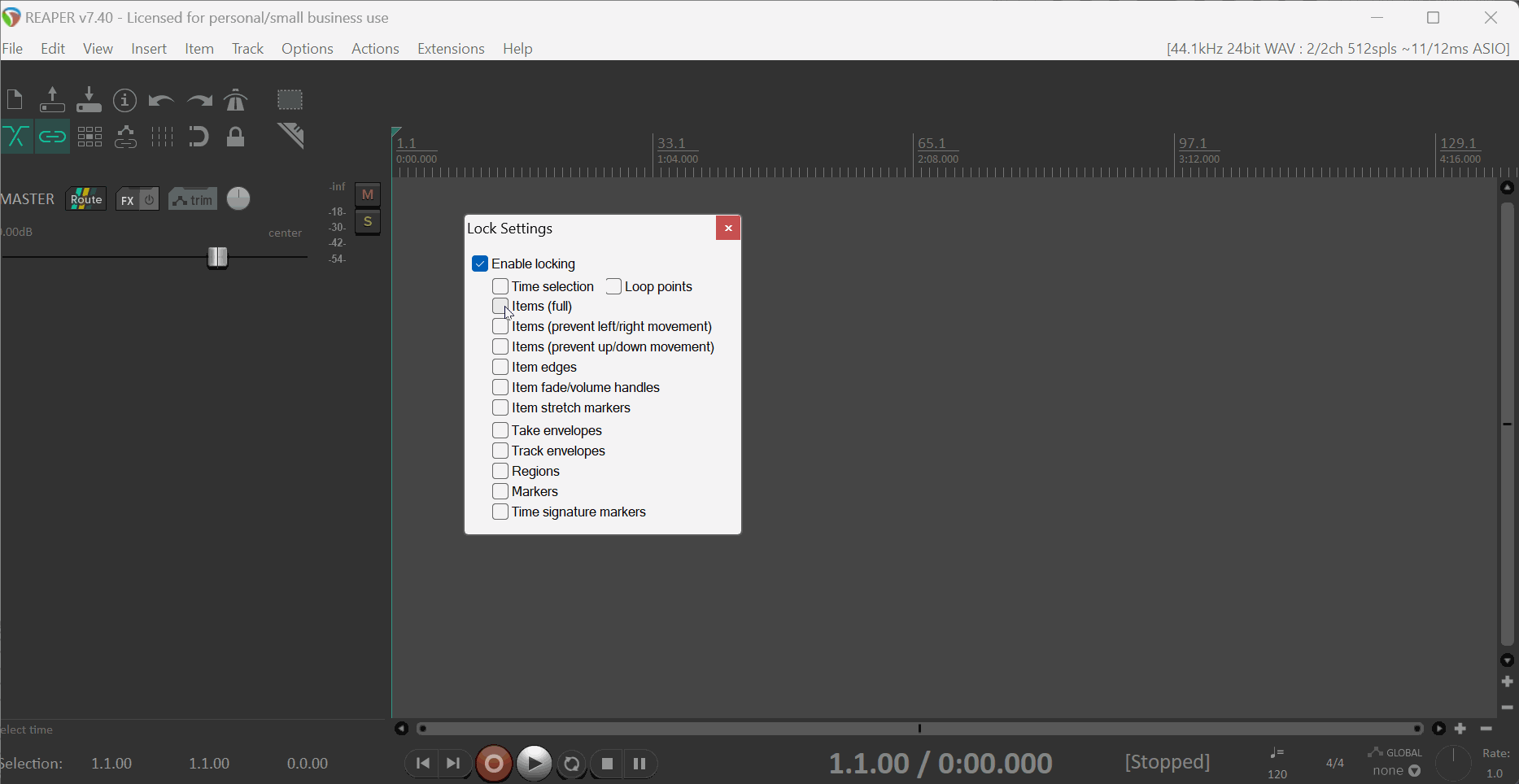The width and height of the screenshot is (1519, 784).
Task: Toggle grid lines icon
Action: coord(163,137)
